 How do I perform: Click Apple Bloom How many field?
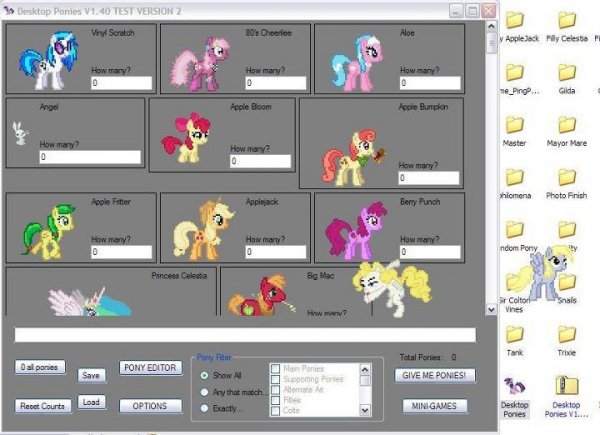tap(261, 161)
